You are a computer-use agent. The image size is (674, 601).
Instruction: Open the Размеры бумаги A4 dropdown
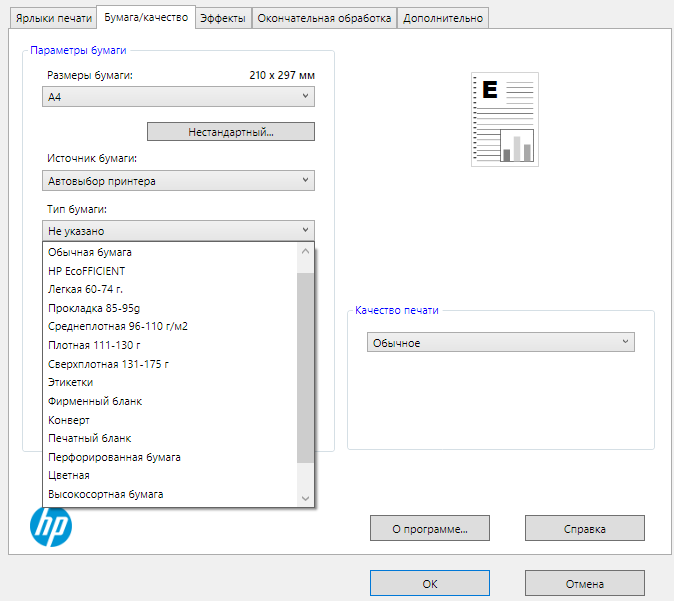point(180,97)
